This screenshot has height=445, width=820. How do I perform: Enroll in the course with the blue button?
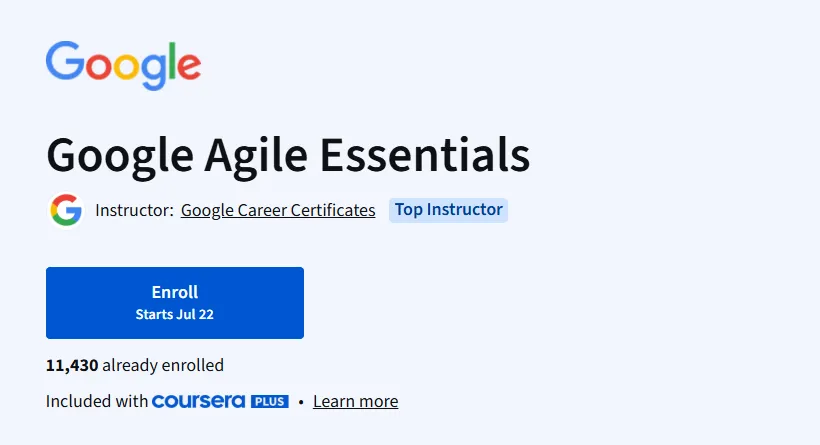pyautogui.click(x=175, y=303)
